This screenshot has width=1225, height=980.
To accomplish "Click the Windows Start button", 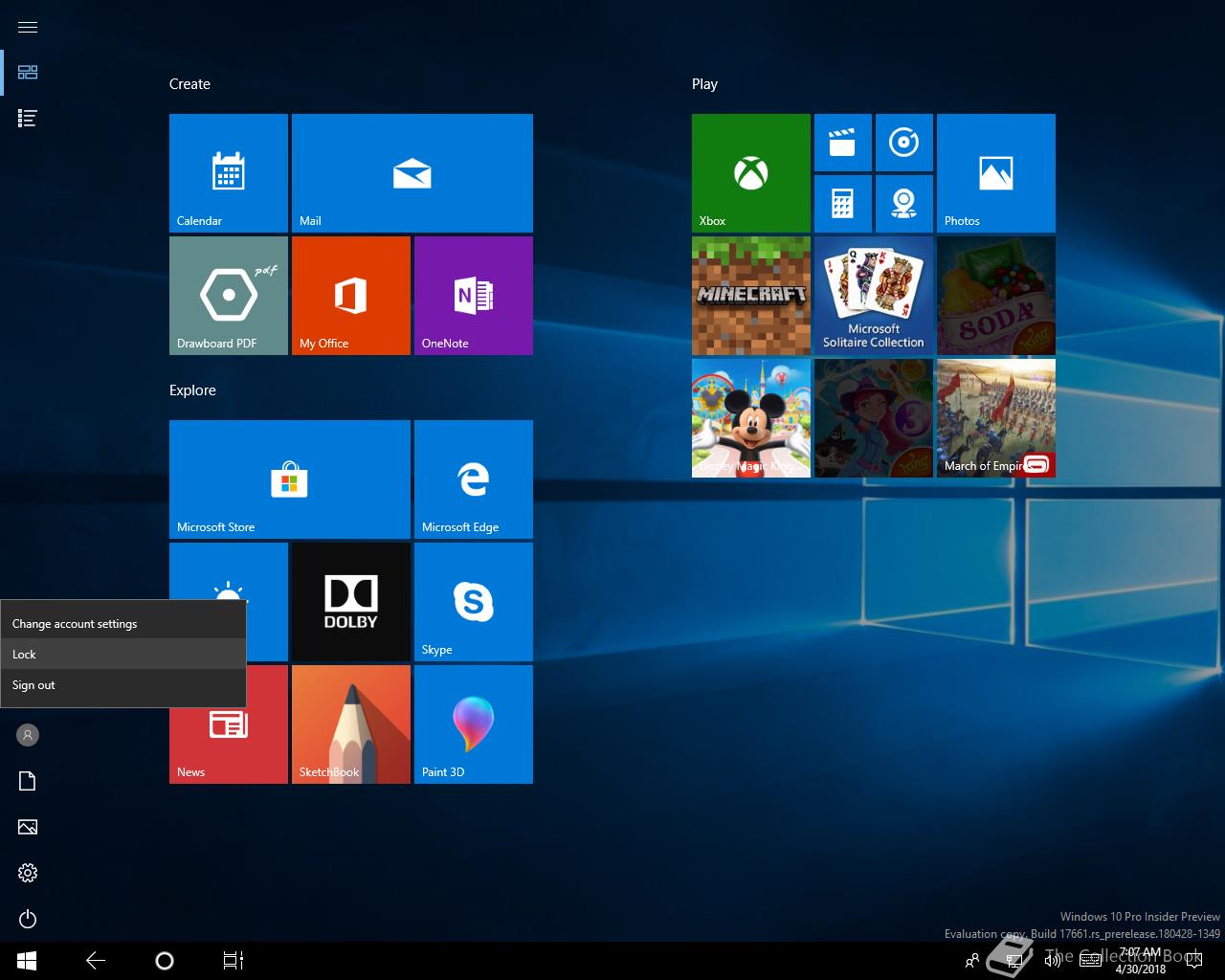I will pos(27,961).
